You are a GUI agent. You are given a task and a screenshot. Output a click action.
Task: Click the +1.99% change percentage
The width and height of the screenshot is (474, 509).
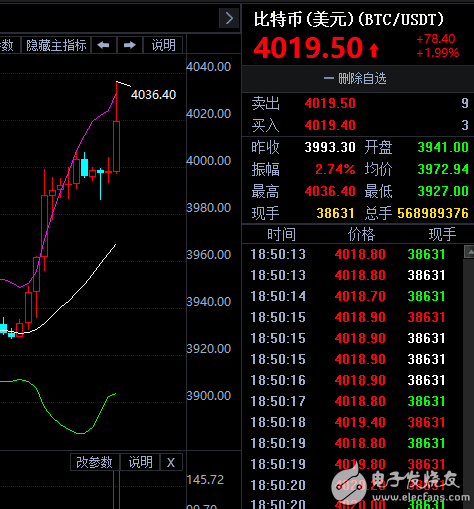[x=437, y=53]
